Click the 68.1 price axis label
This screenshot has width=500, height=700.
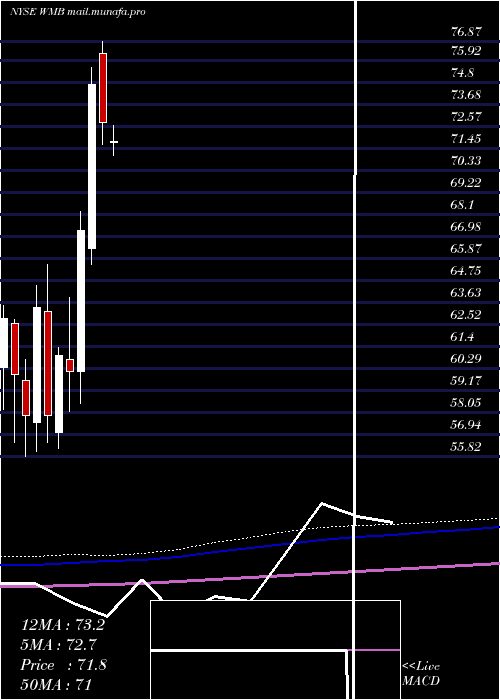[462, 205]
